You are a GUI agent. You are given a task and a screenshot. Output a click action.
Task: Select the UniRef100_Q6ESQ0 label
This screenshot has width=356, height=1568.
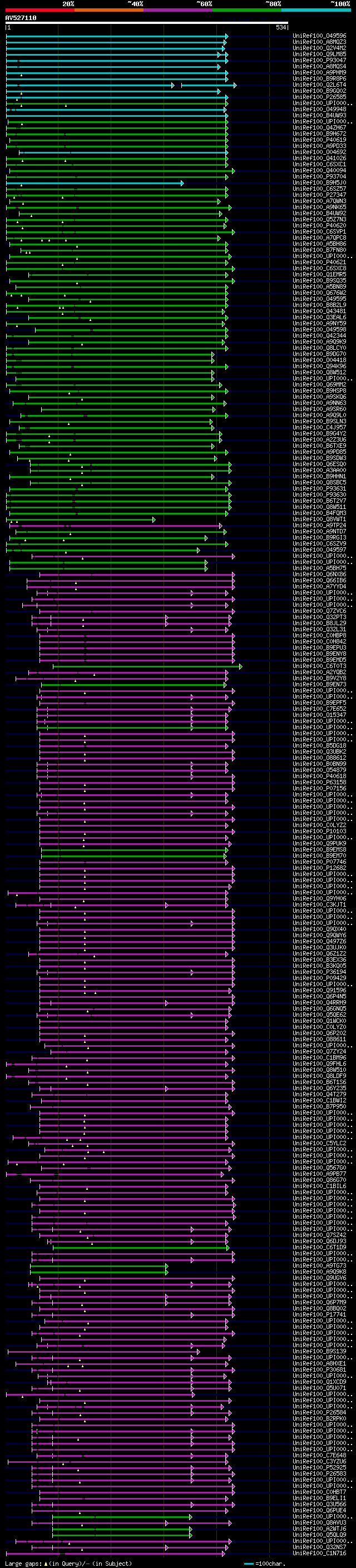[319, 464]
